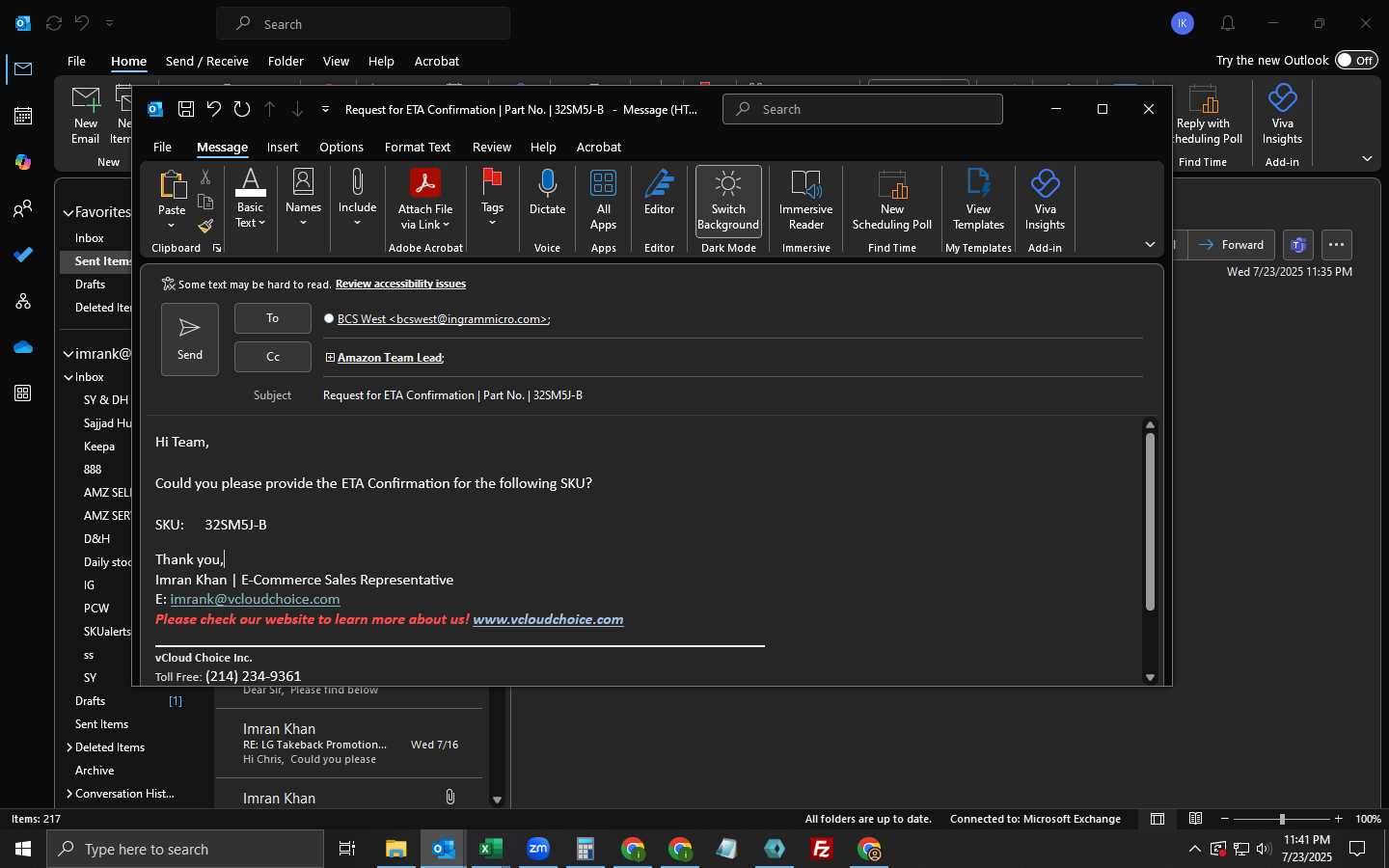Open the www.vcloudchoice.com website link
Viewport: 1389px width, 868px height.
(548, 619)
